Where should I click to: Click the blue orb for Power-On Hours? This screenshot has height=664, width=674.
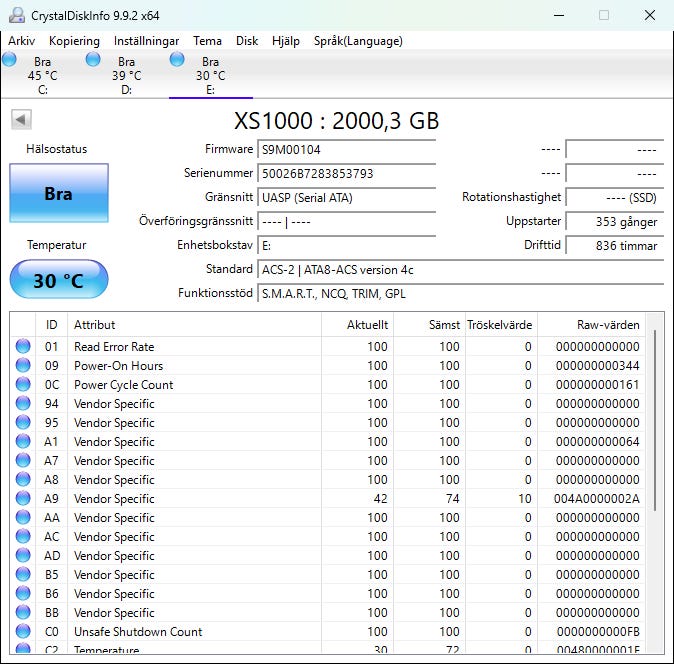[23, 365]
